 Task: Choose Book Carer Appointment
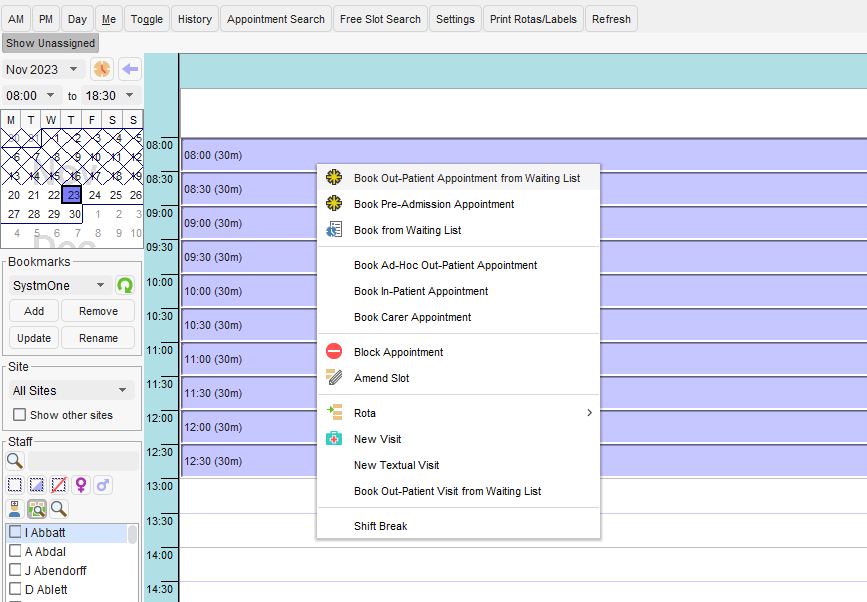(412, 317)
